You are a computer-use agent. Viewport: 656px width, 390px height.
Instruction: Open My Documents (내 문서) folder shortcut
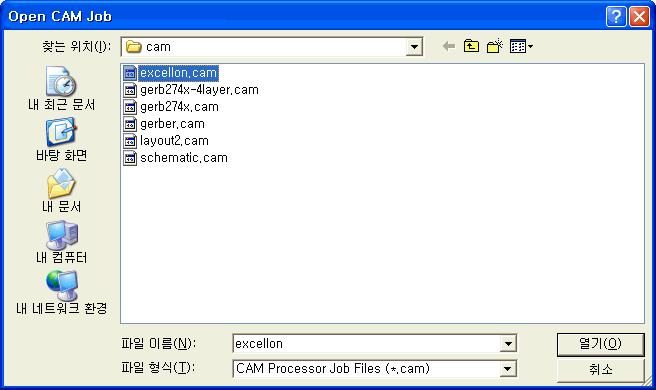click(61, 190)
